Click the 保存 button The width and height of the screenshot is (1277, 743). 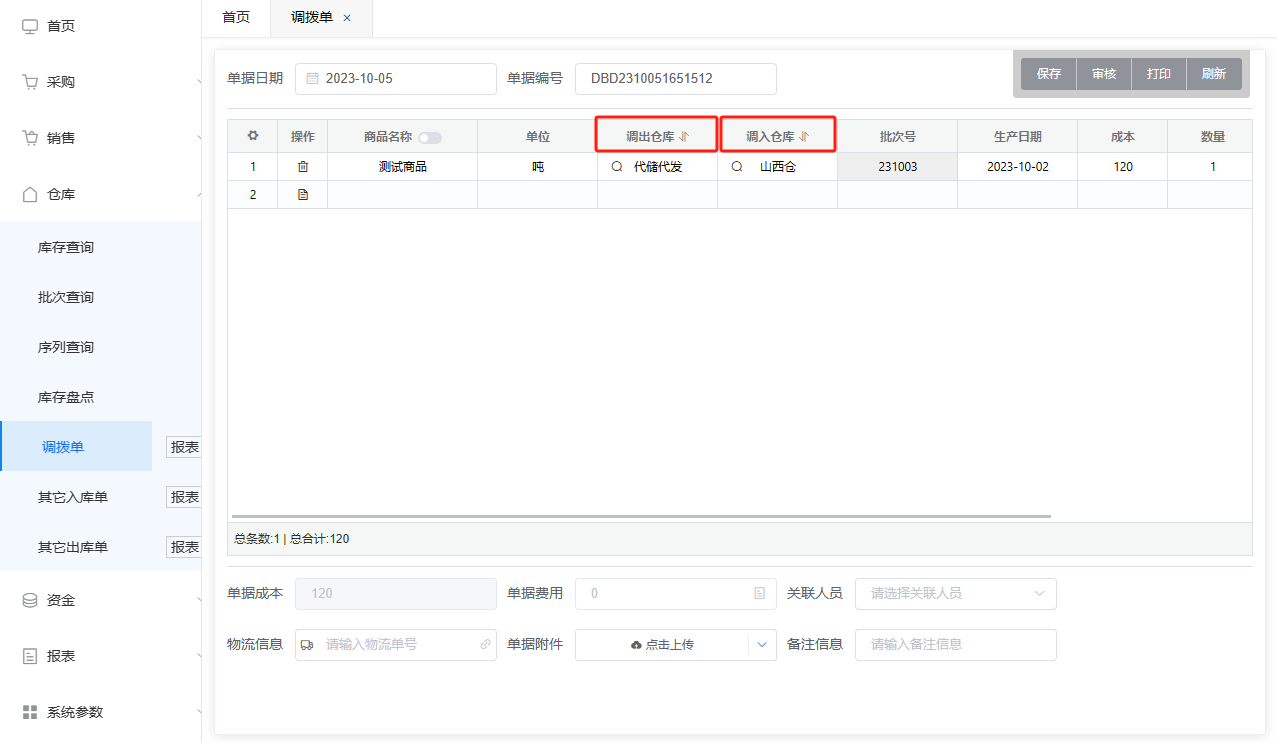pyautogui.click(x=1048, y=74)
